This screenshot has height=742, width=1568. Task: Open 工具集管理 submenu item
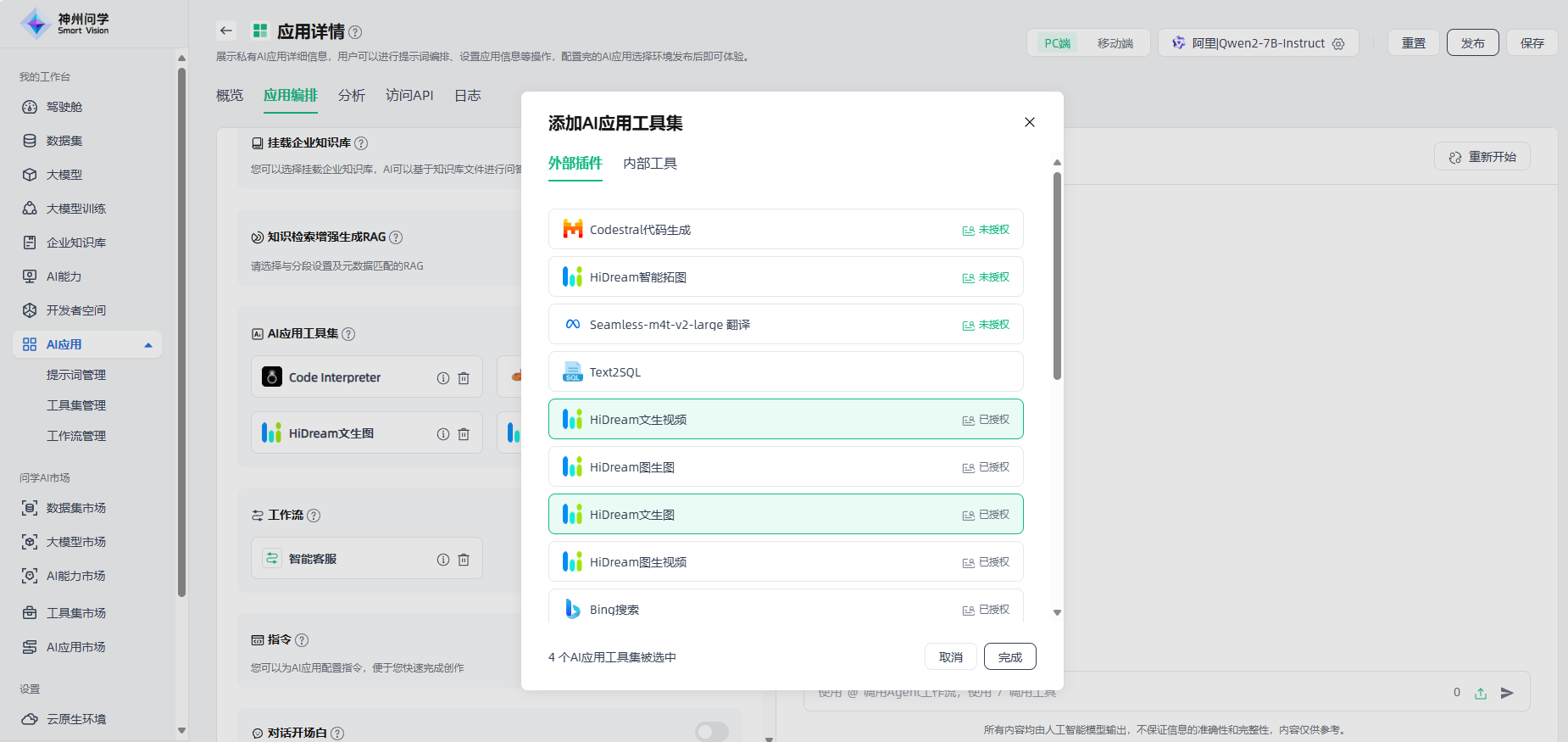click(x=76, y=405)
